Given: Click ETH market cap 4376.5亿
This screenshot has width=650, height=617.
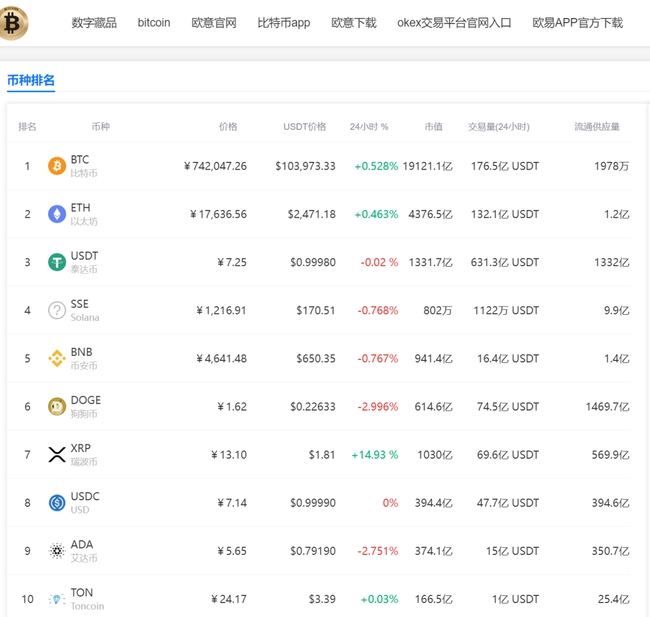Looking at the screenshot, I should coord(430,214).
